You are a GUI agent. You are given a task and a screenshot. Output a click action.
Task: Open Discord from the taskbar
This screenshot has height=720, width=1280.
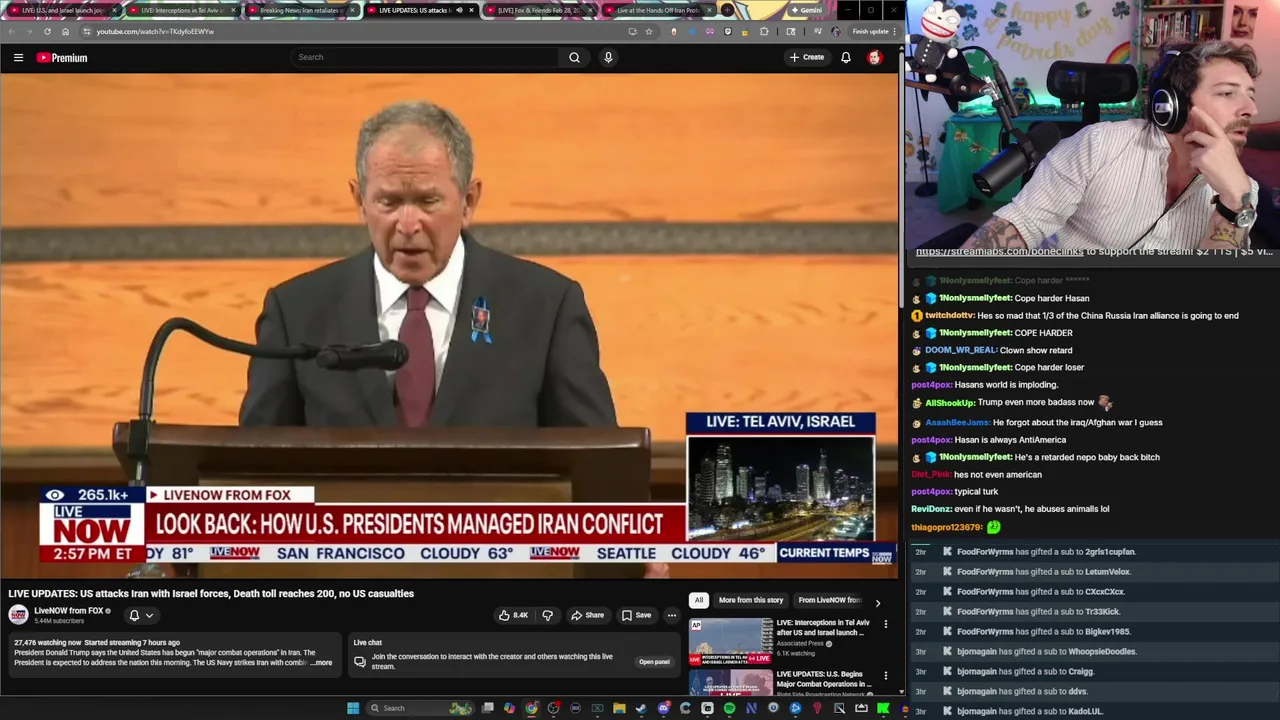coord(663,708)
